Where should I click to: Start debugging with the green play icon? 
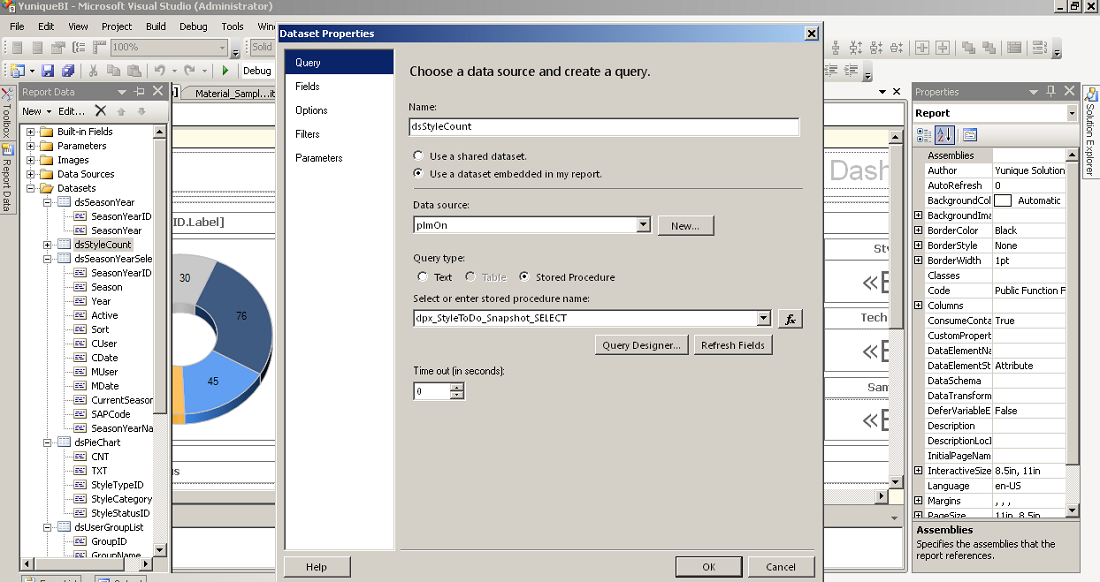click(x=225, y=70)
